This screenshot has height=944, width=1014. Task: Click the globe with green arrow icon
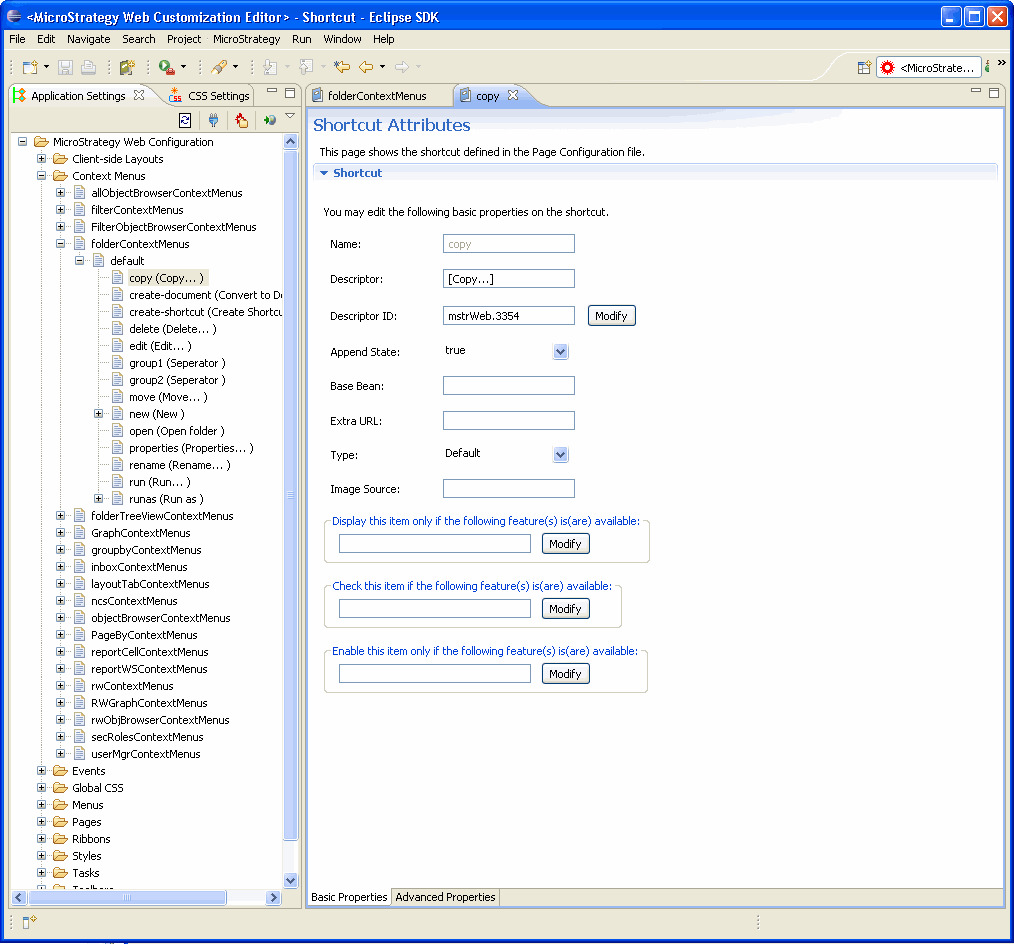coord(270,120)
